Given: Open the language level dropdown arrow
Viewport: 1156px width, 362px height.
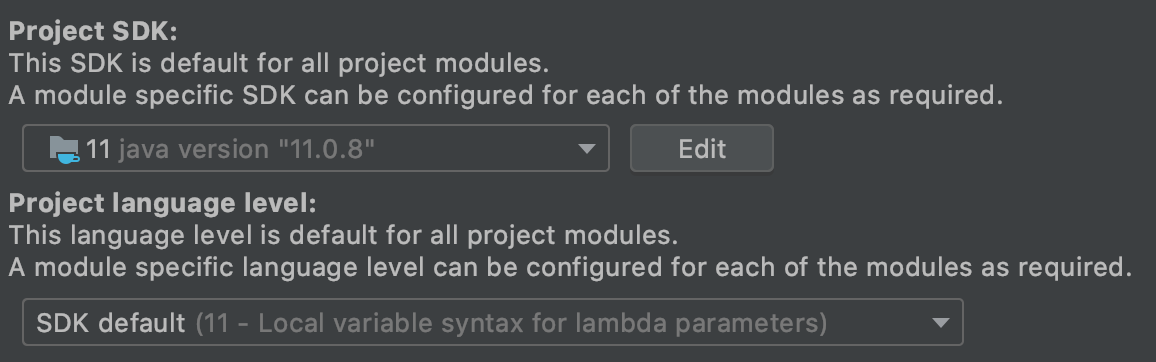Looking at the screenshot, I should (x=940, y=323).
